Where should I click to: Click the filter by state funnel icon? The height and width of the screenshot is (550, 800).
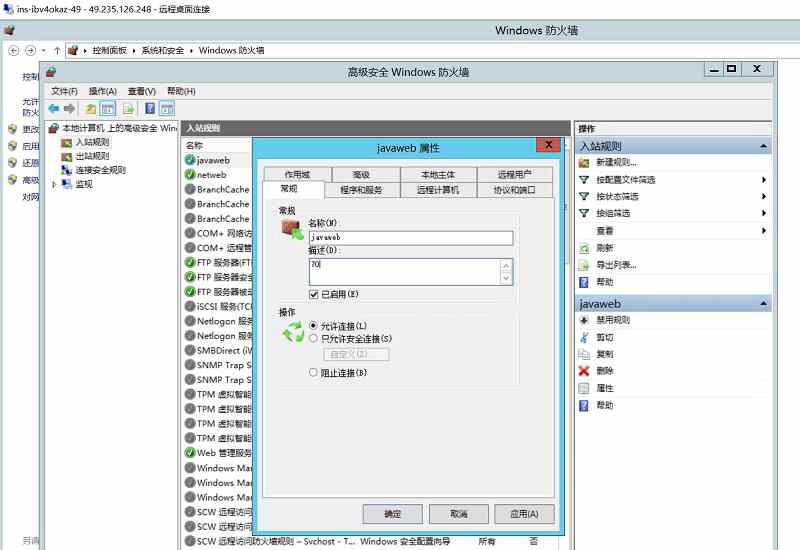click(x=584, y=196)
